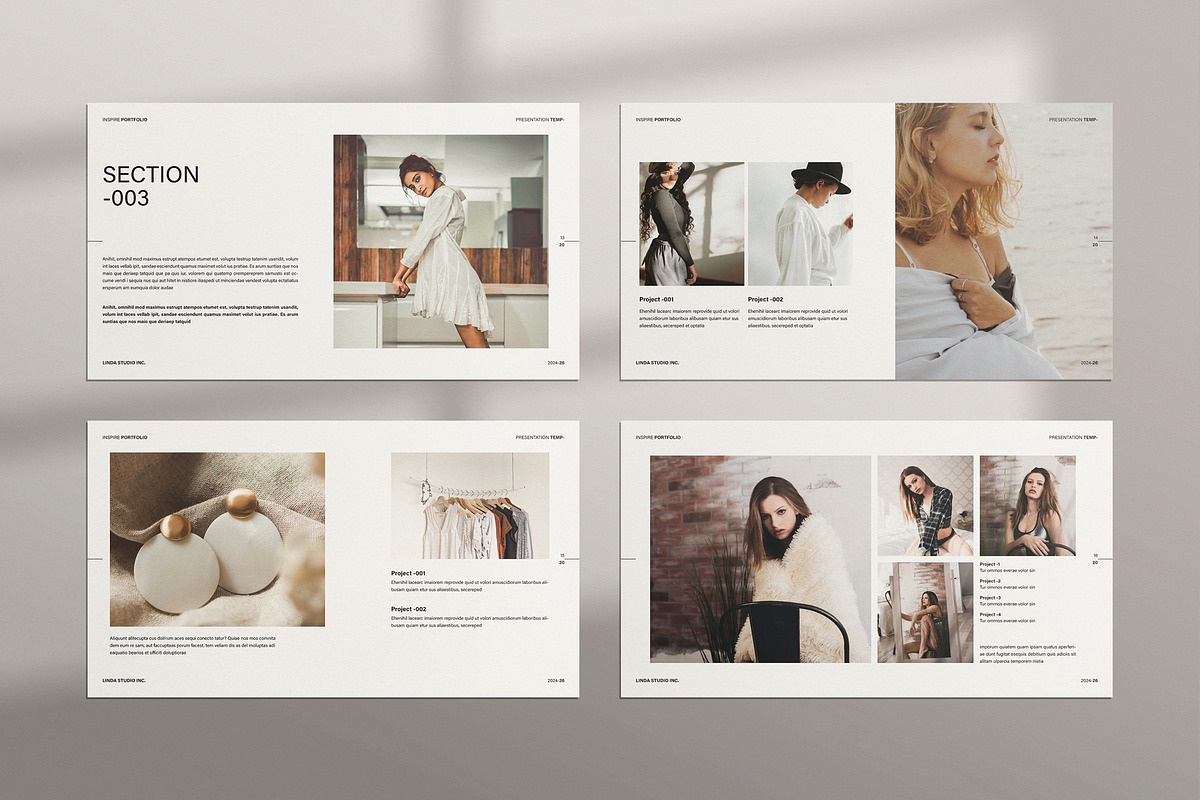1200x800 pixels.
Task: Click the caption paragraph beneath the earrings photo
Action: (193, 645)
